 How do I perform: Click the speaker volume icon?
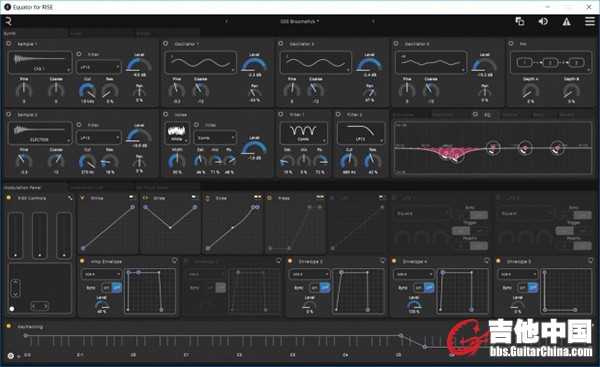(543, 21)
